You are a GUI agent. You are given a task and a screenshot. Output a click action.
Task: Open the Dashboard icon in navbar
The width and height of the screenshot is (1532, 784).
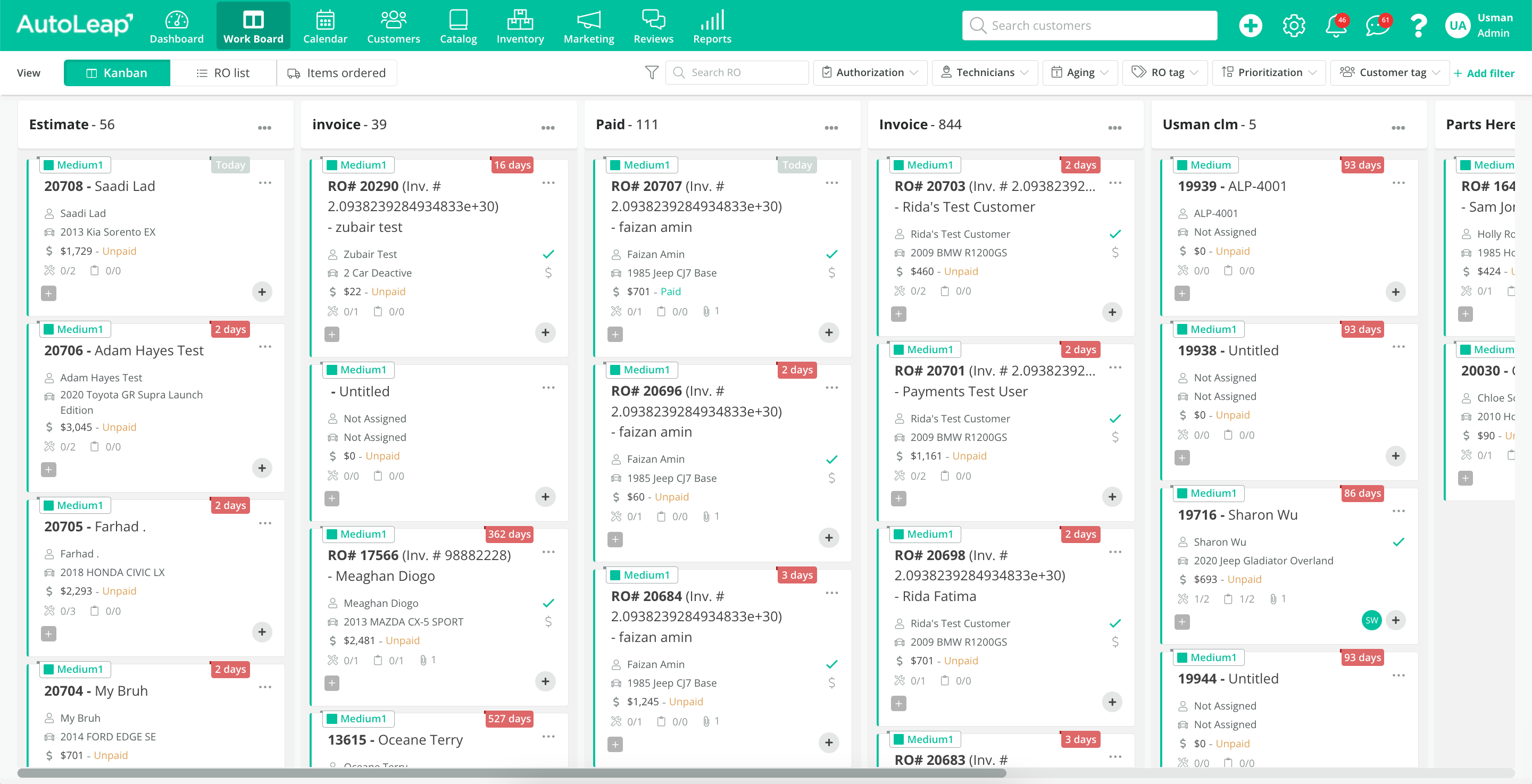coord(177,21)
